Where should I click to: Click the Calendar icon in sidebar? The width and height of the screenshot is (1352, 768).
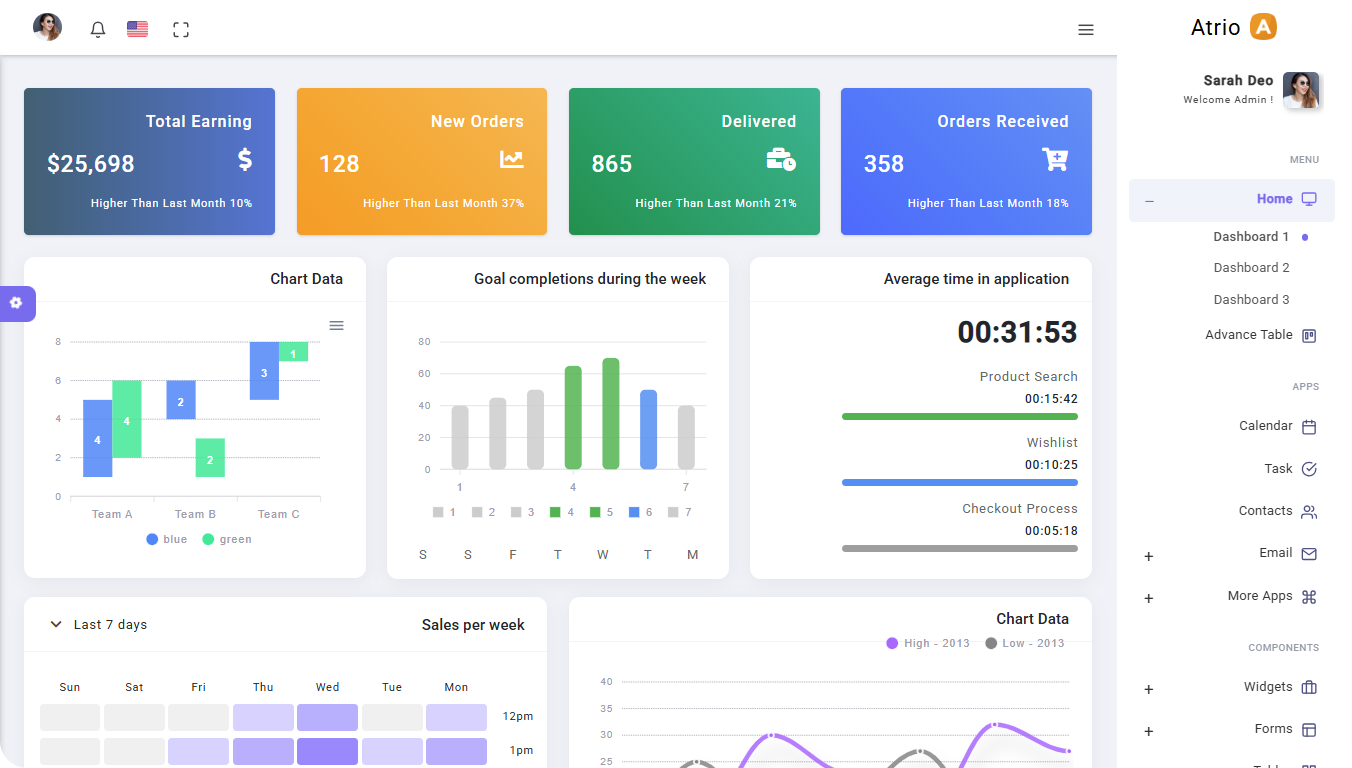tap(1309, 427)
